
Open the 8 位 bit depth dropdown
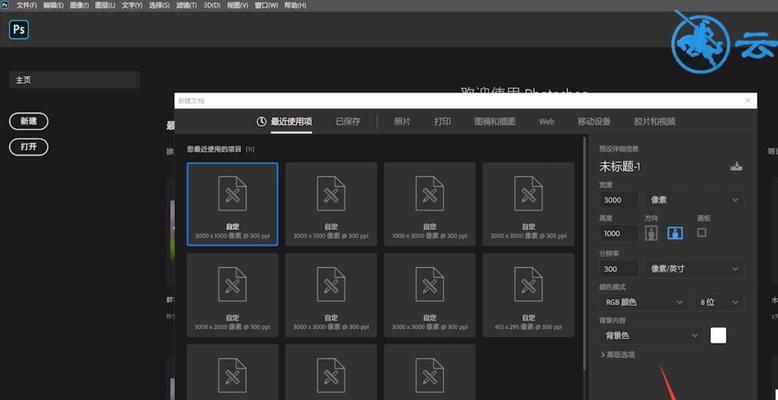coord(719,302)
